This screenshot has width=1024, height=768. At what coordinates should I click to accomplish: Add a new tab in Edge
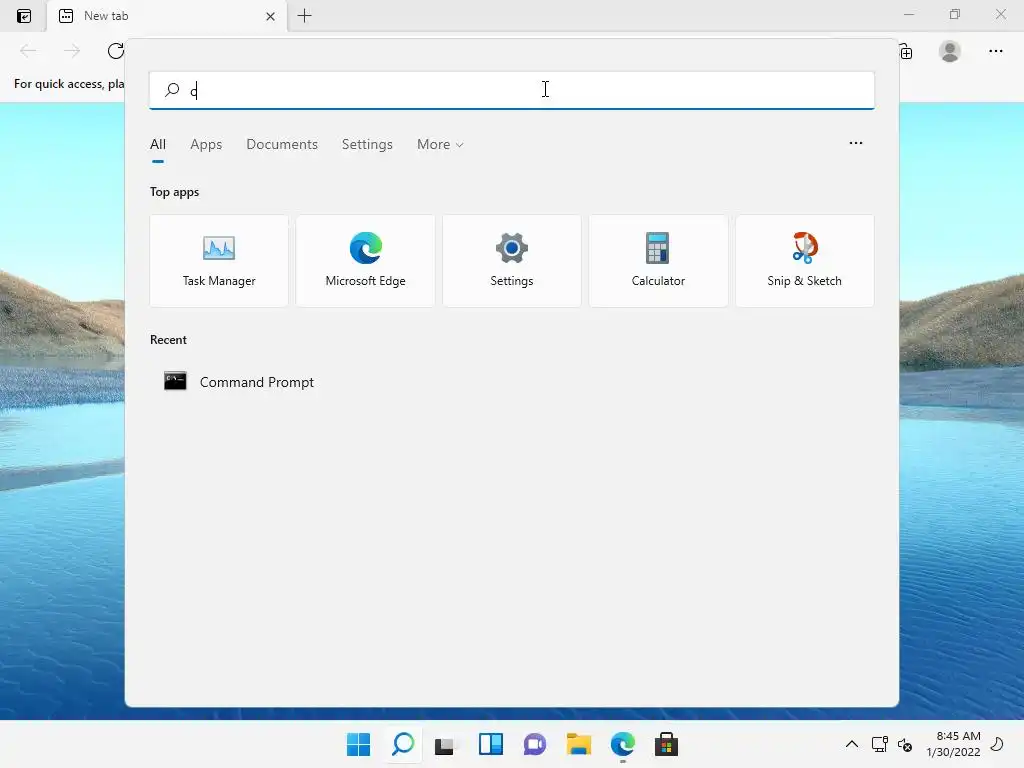pos(304,16)
